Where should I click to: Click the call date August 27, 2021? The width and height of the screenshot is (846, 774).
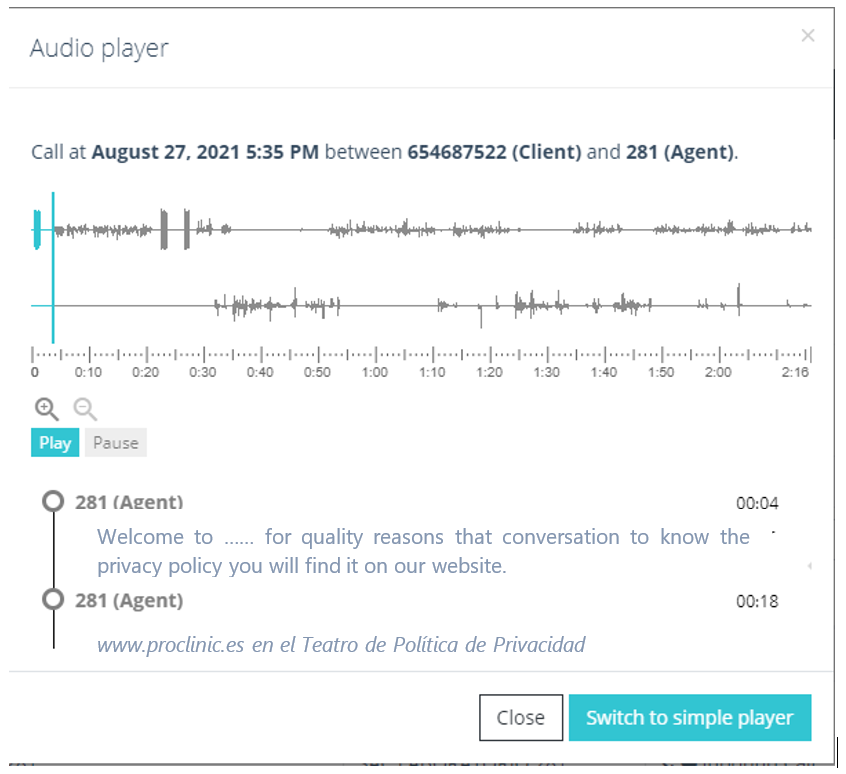click(166, 152)
